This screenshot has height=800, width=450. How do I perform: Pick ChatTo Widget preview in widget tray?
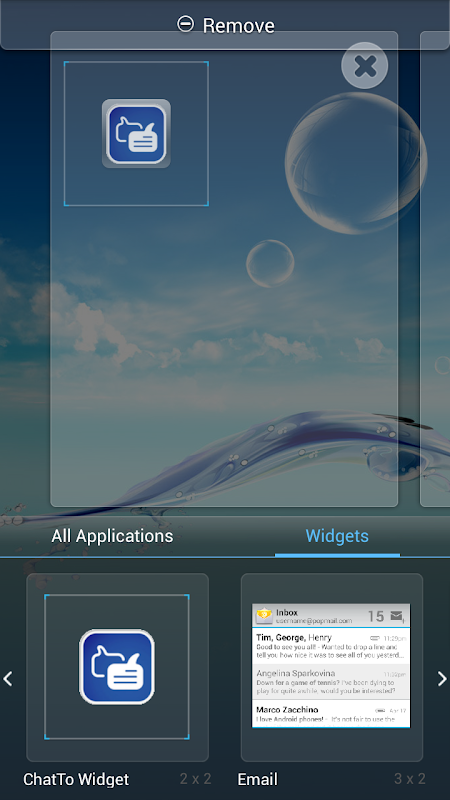[x=117, y=667]
